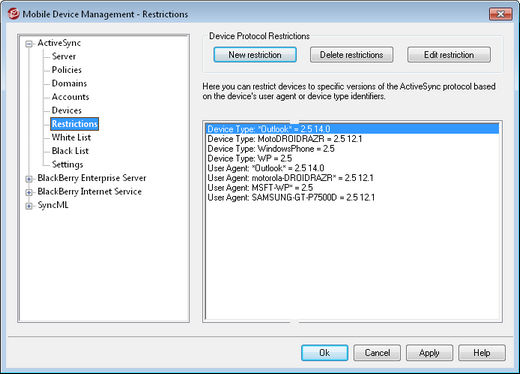This screenshot has height=374, width=520.
Task: Select User Agent SAMSUNG-GT-P7500D row
Action: (353, 197)
